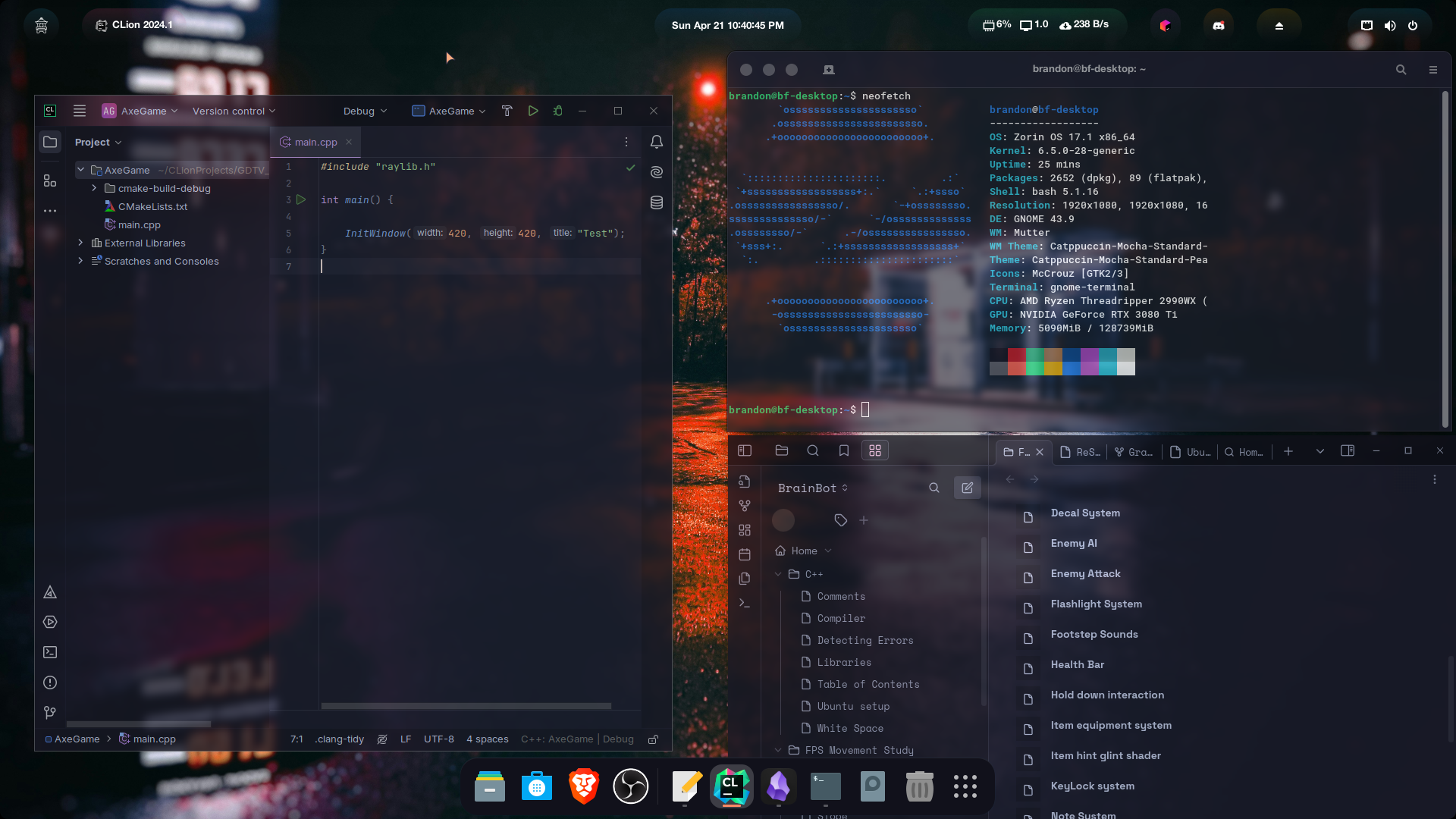
Task: Click the horizontal scrollbar in the code editor
Action: [x=466, y=706]
